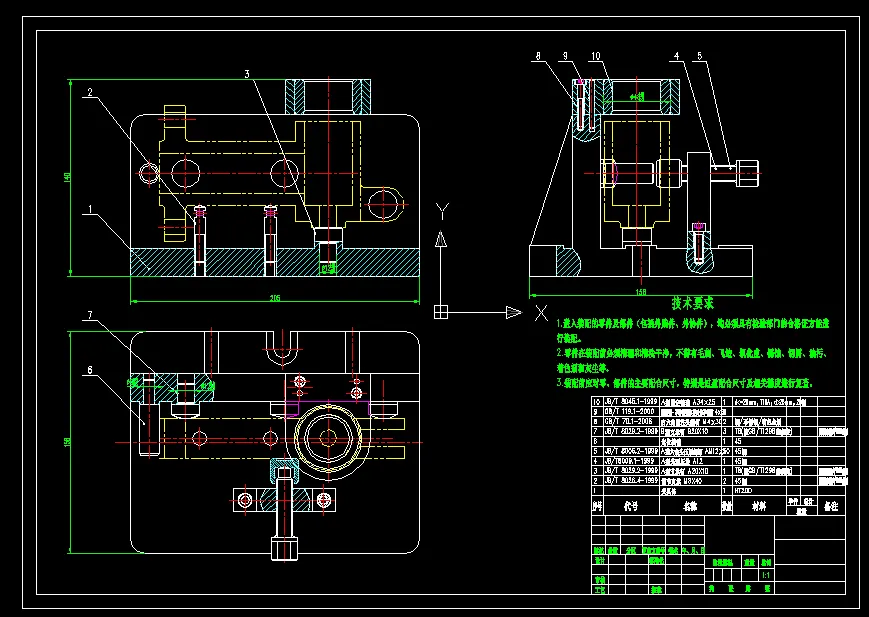Click the GB/T 70.1-2006 standard cell
This screenshot has width=869, height=617.
pos(630,421)
